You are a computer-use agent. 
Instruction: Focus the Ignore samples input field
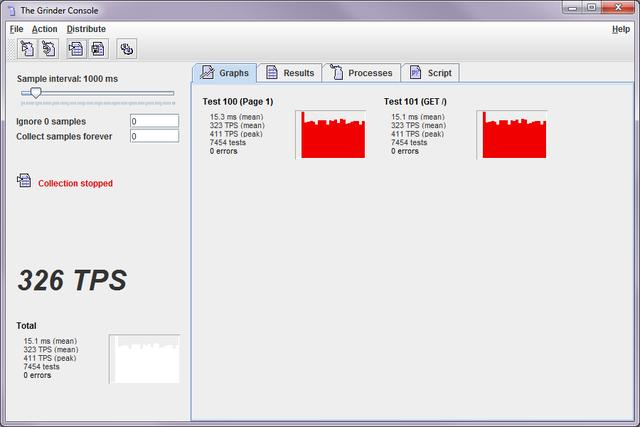[x=154, y=121]
